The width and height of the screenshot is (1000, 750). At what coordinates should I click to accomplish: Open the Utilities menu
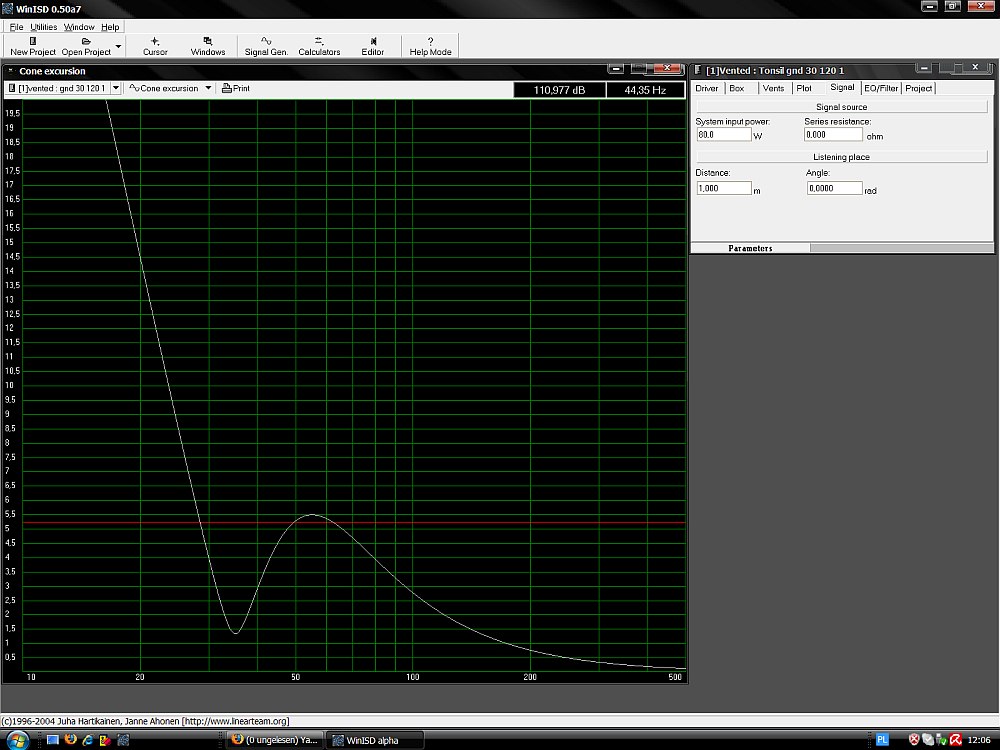(x=43, y=27)
